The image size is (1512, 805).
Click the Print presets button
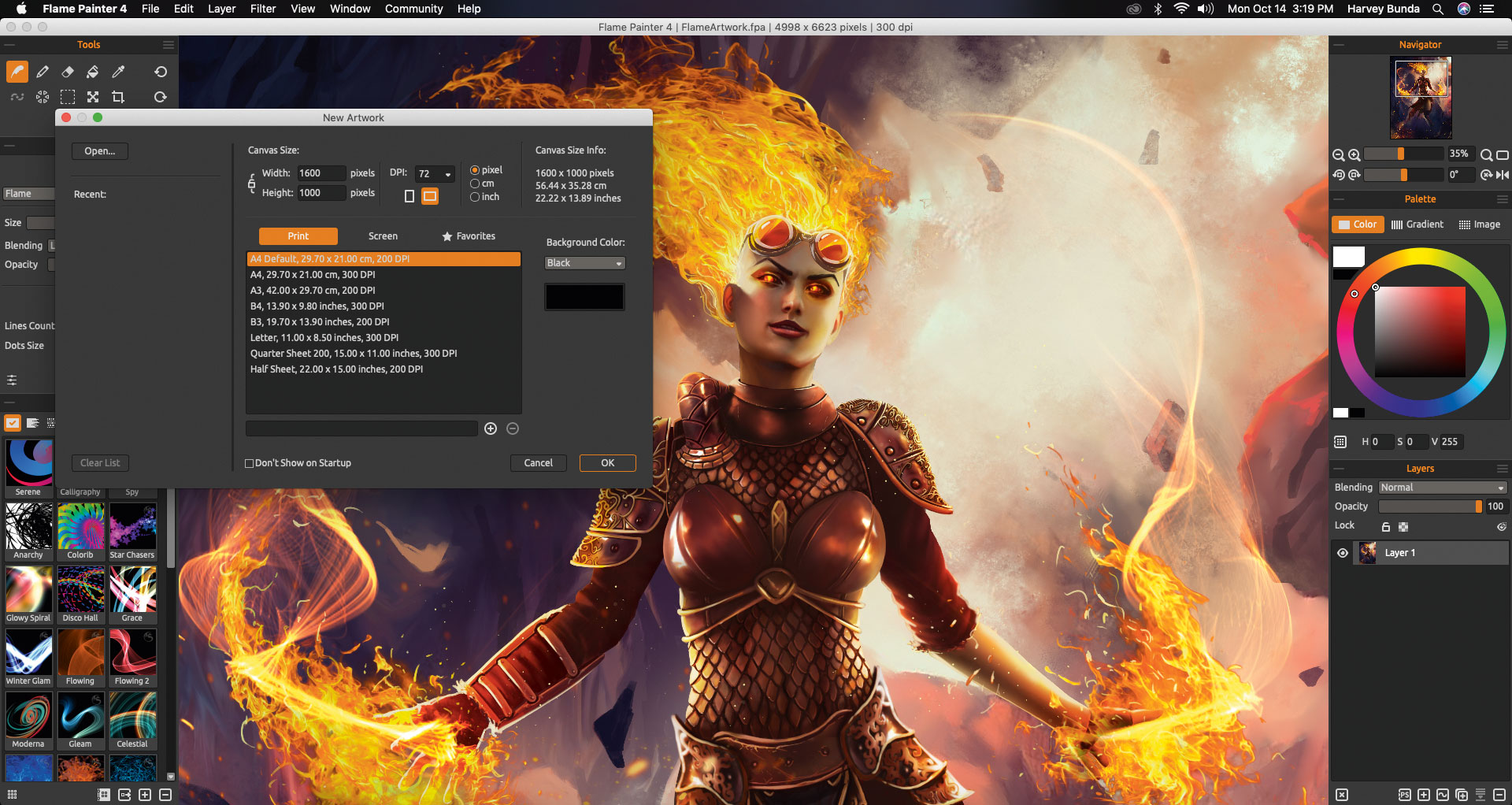click(298, 236)
